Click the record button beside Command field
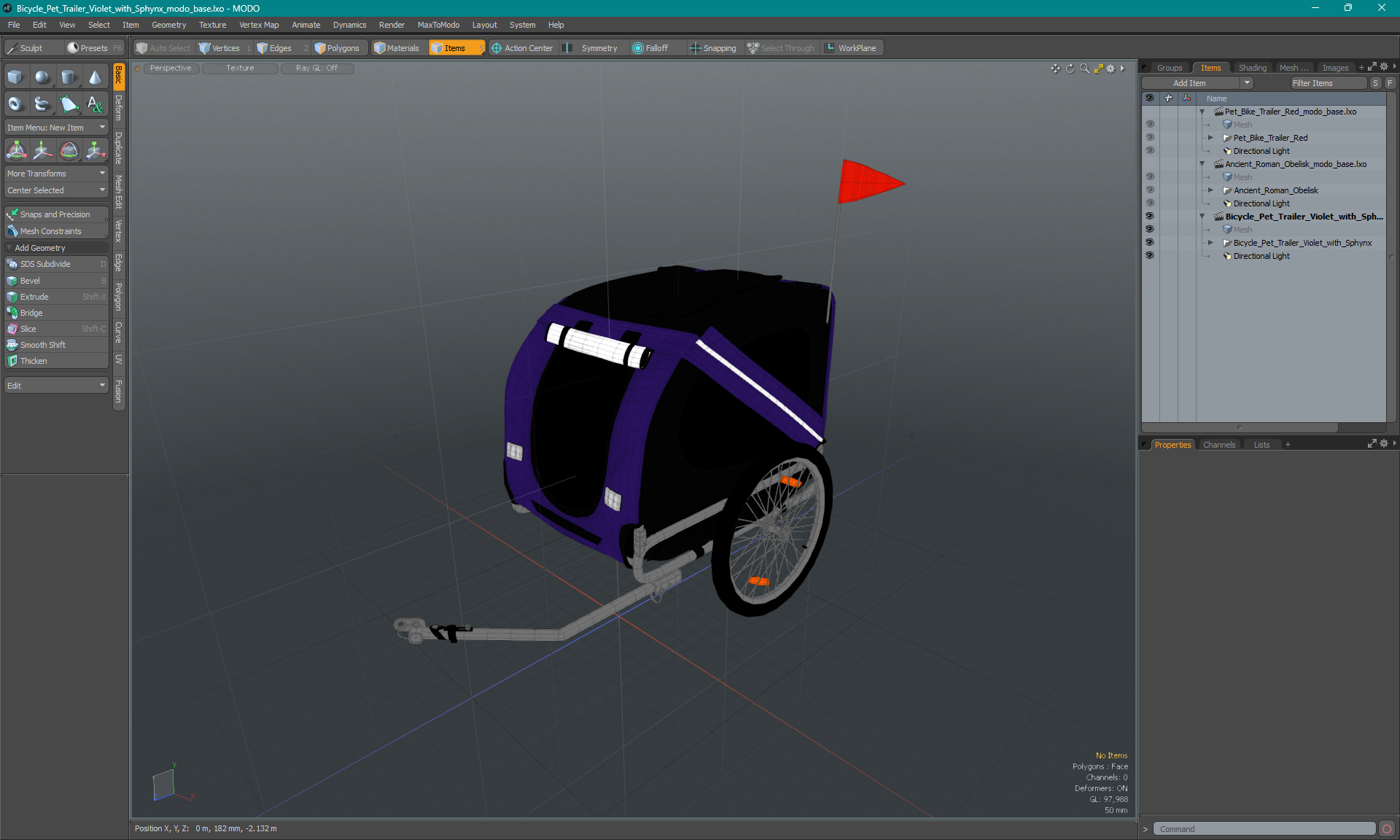This screenshot has height=840, width=1400. pos(1387,829)
